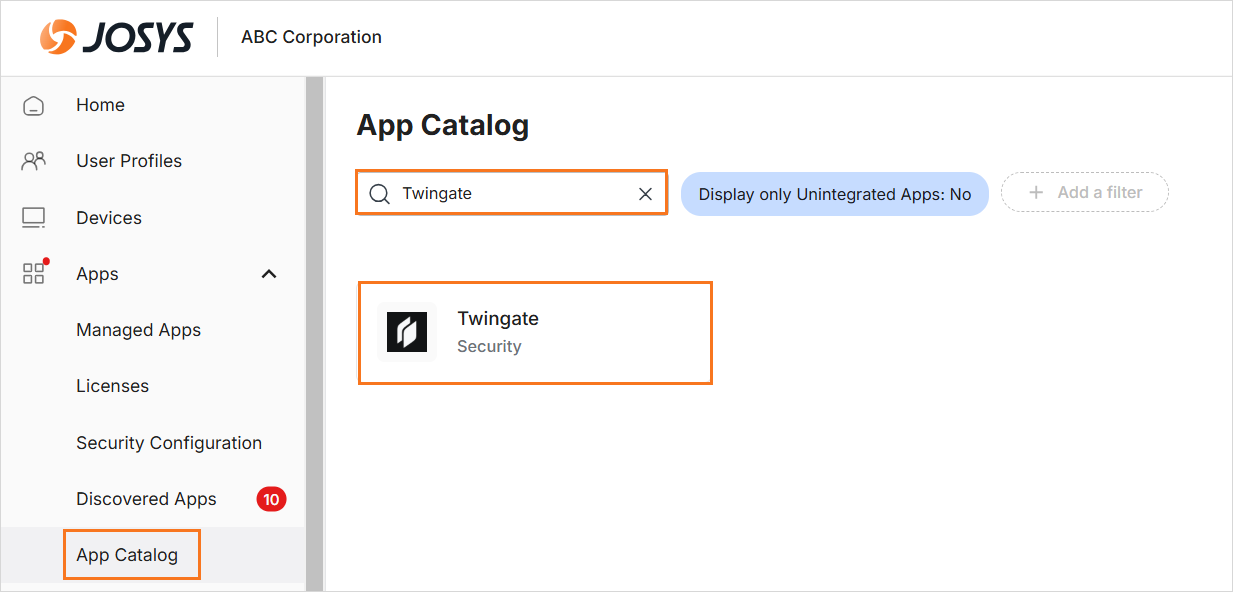Collapse the Apps menu chevron
Viewport: 1233px width, 592px height.
269,274
